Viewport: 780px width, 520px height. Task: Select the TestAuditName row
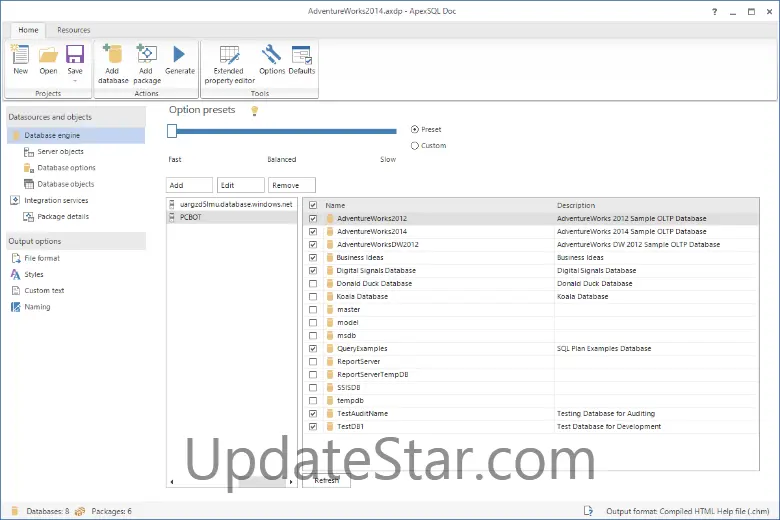531,414
